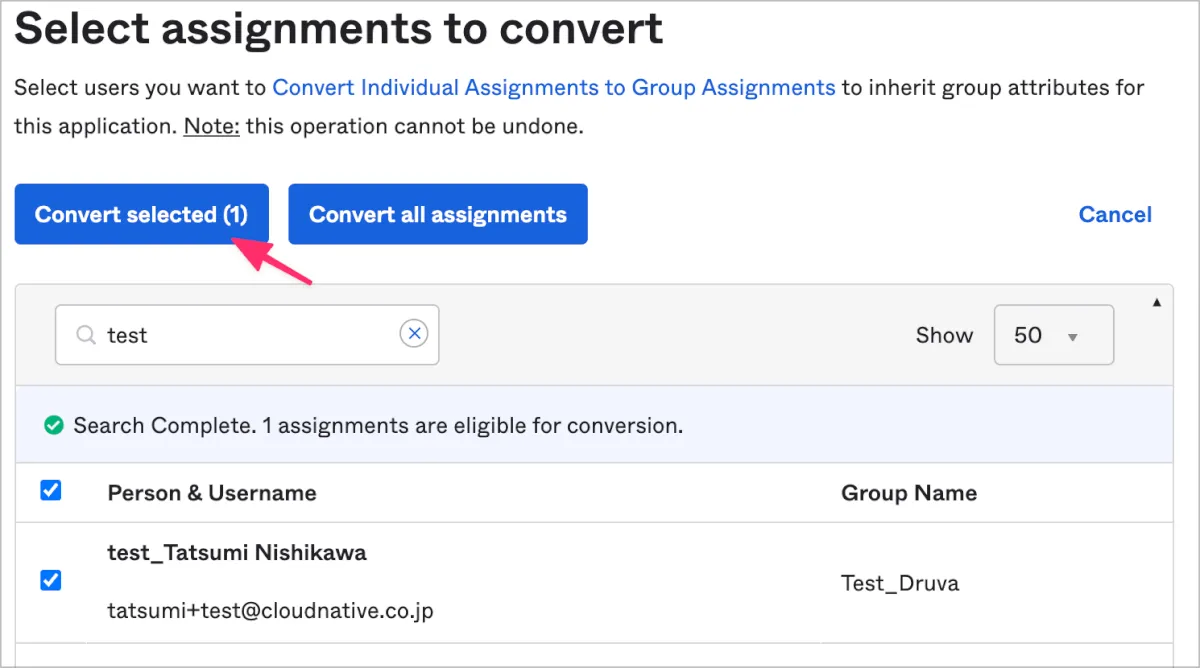Click the underlined Note: text
Viewport: 1200px width, 668px height.
click(211, 127)
